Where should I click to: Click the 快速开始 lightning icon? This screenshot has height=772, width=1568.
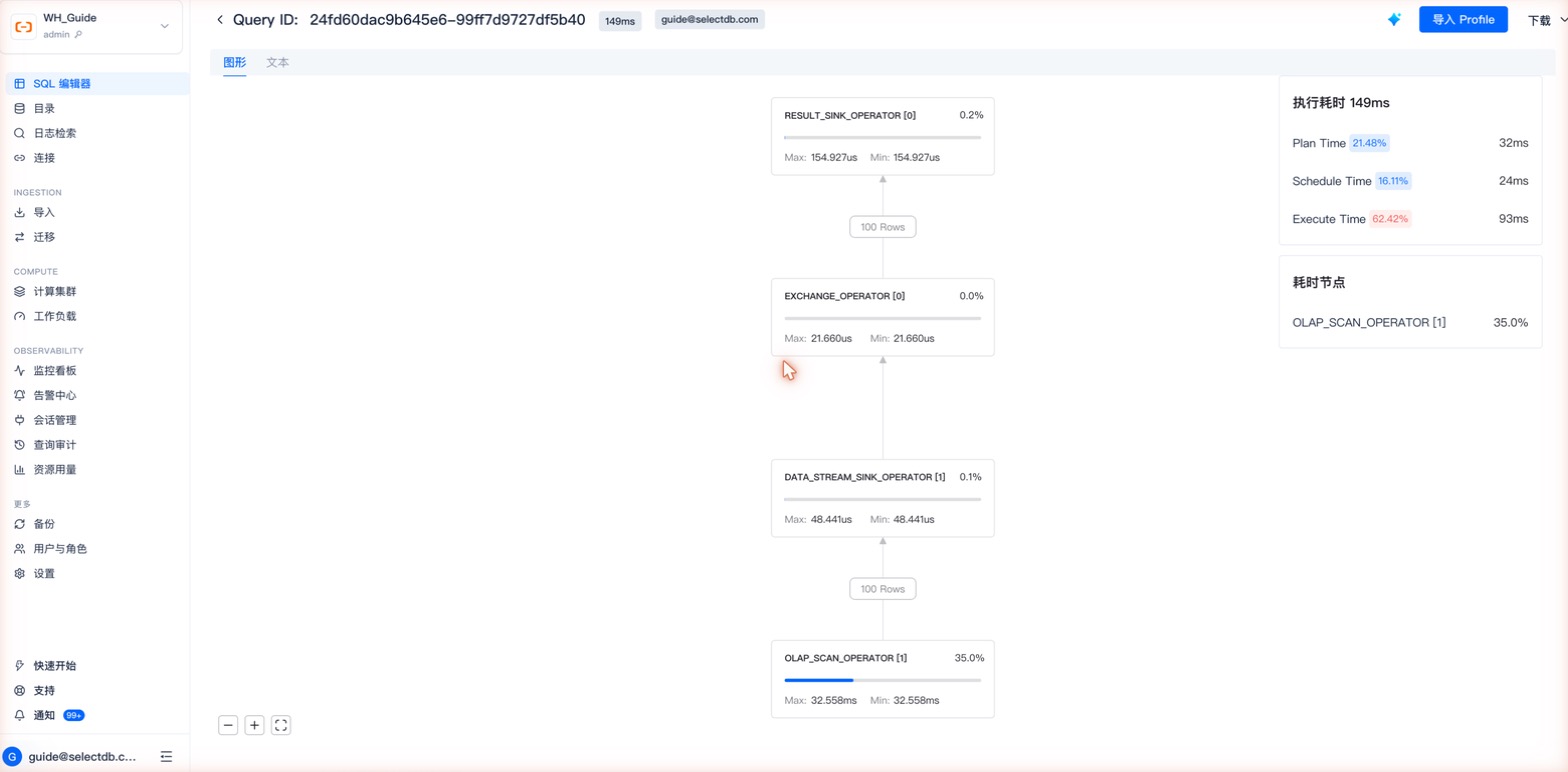coord(19,666)
